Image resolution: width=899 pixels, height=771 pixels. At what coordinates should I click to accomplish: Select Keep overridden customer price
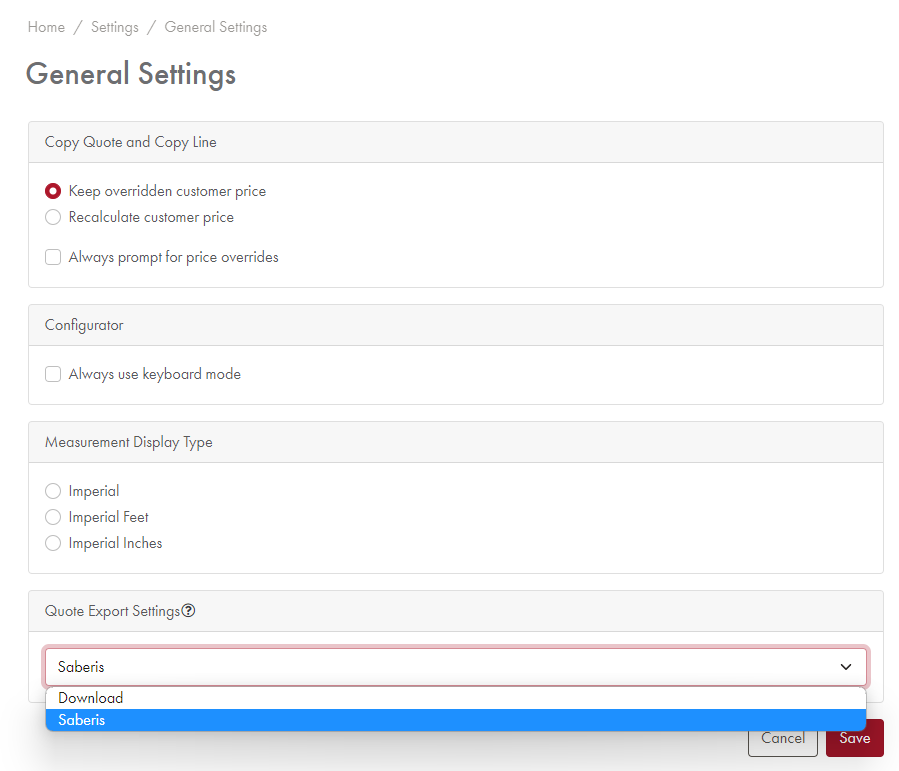click(x=54, y=191)
